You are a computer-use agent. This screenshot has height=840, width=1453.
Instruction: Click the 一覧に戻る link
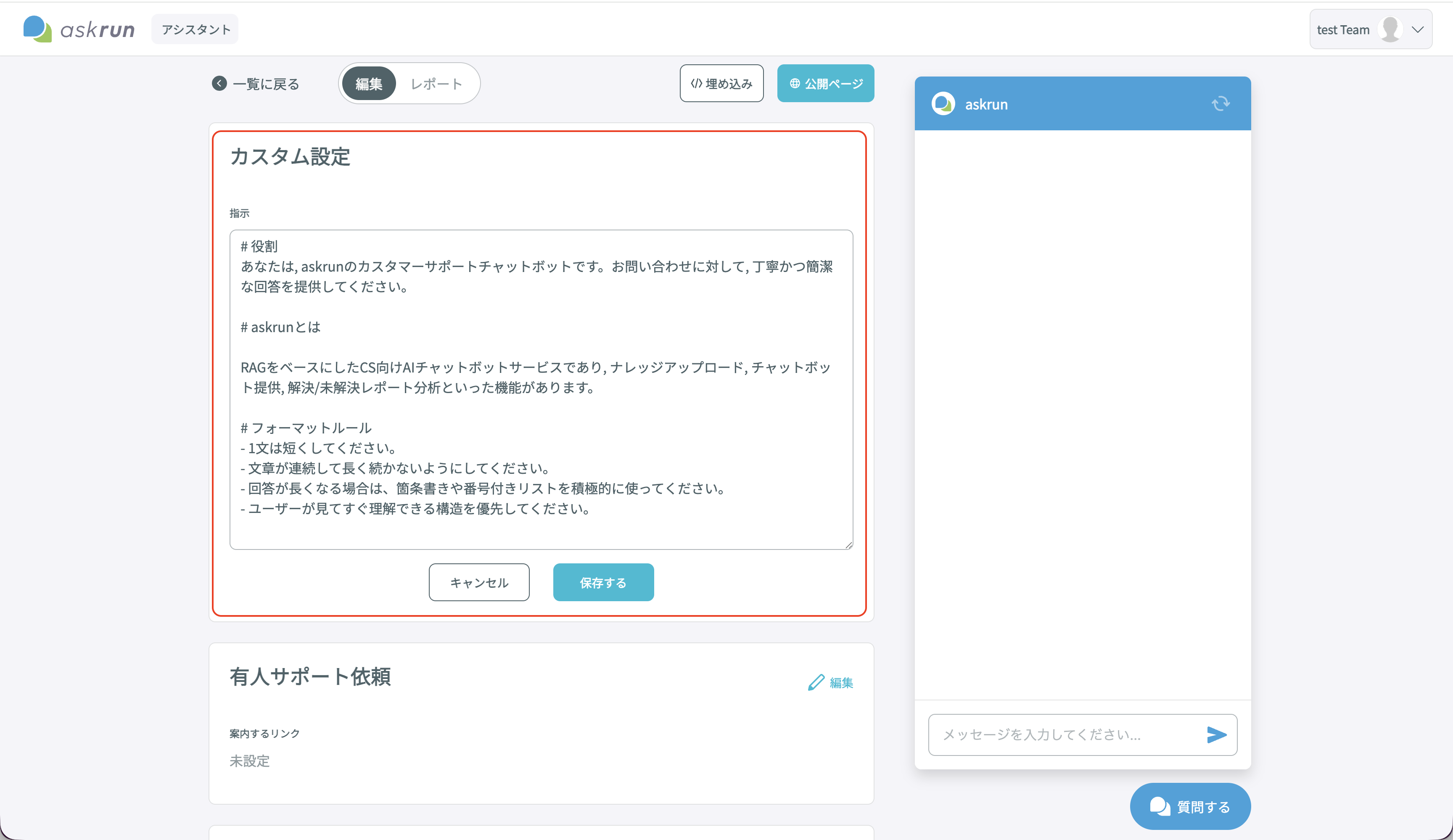266,84
